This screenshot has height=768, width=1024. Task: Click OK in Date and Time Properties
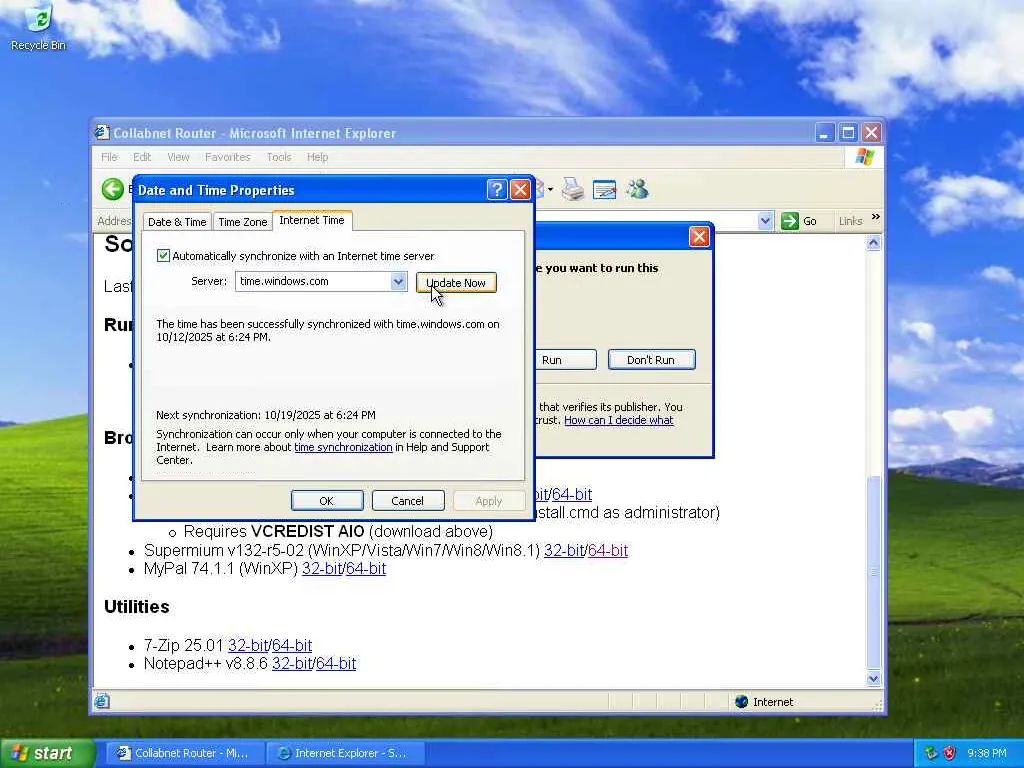click(327, 501)
